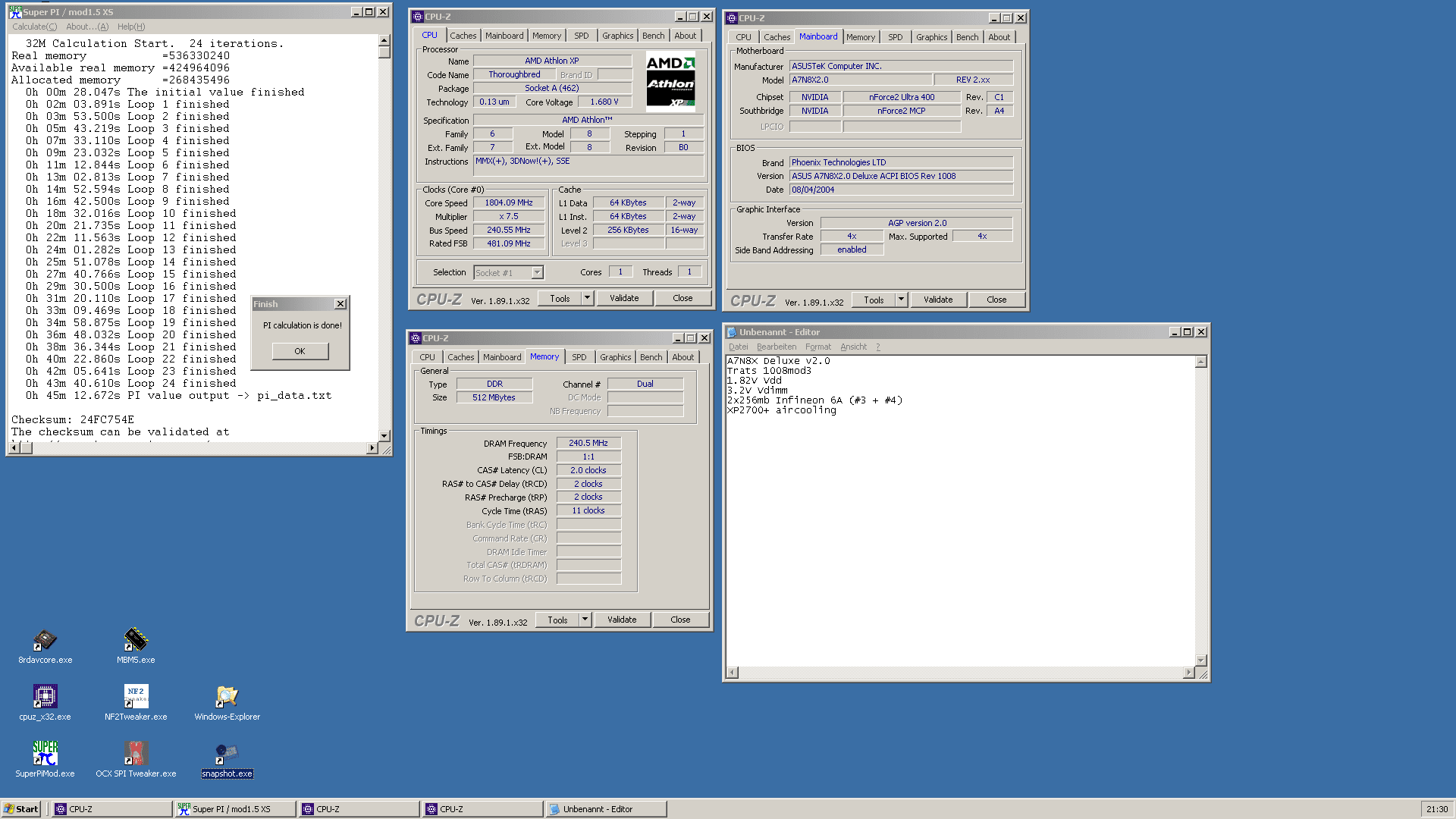Click Super PI vertical scrollbar down arrow

tap(384, 436)
